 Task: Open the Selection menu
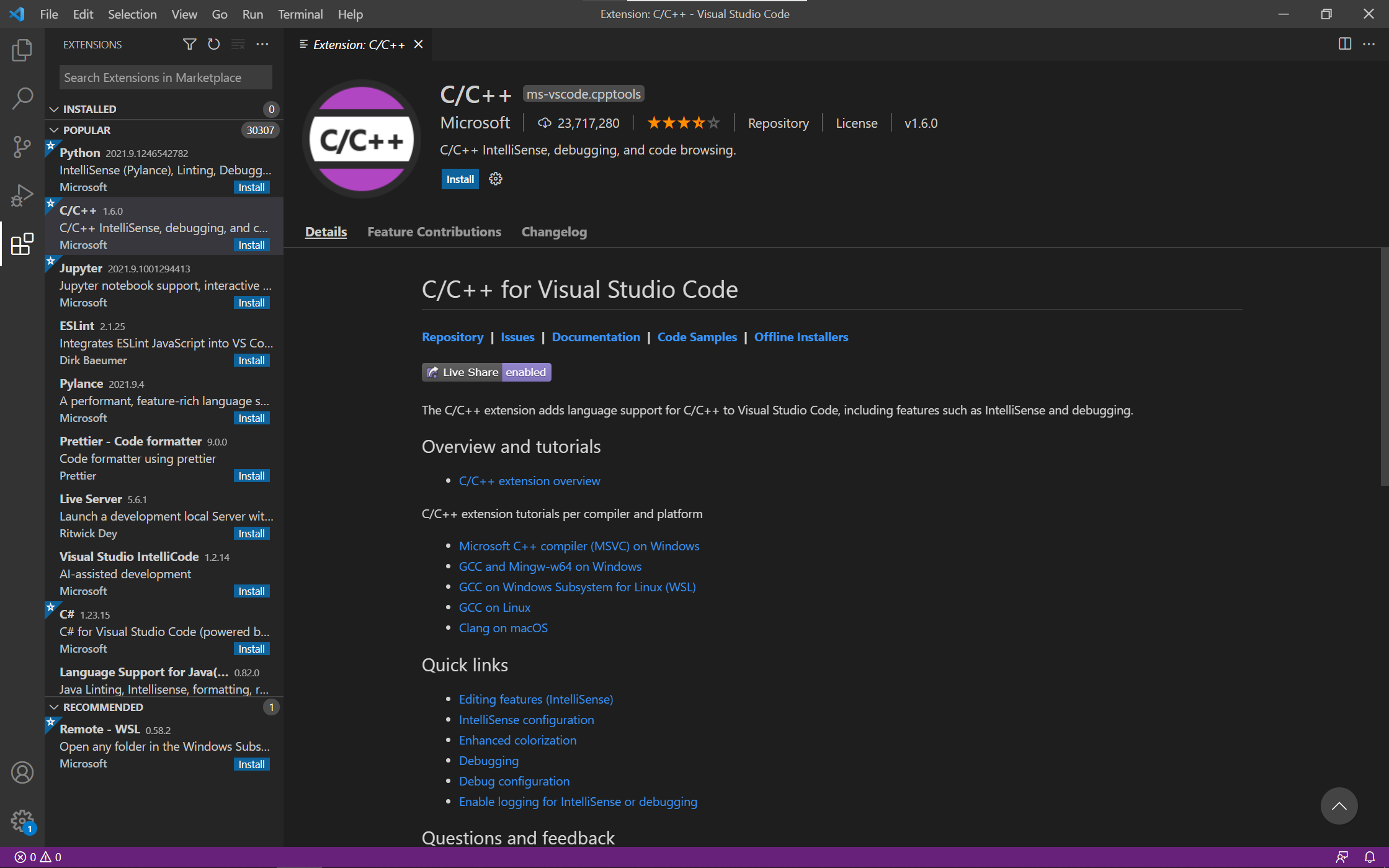(132, 14)
